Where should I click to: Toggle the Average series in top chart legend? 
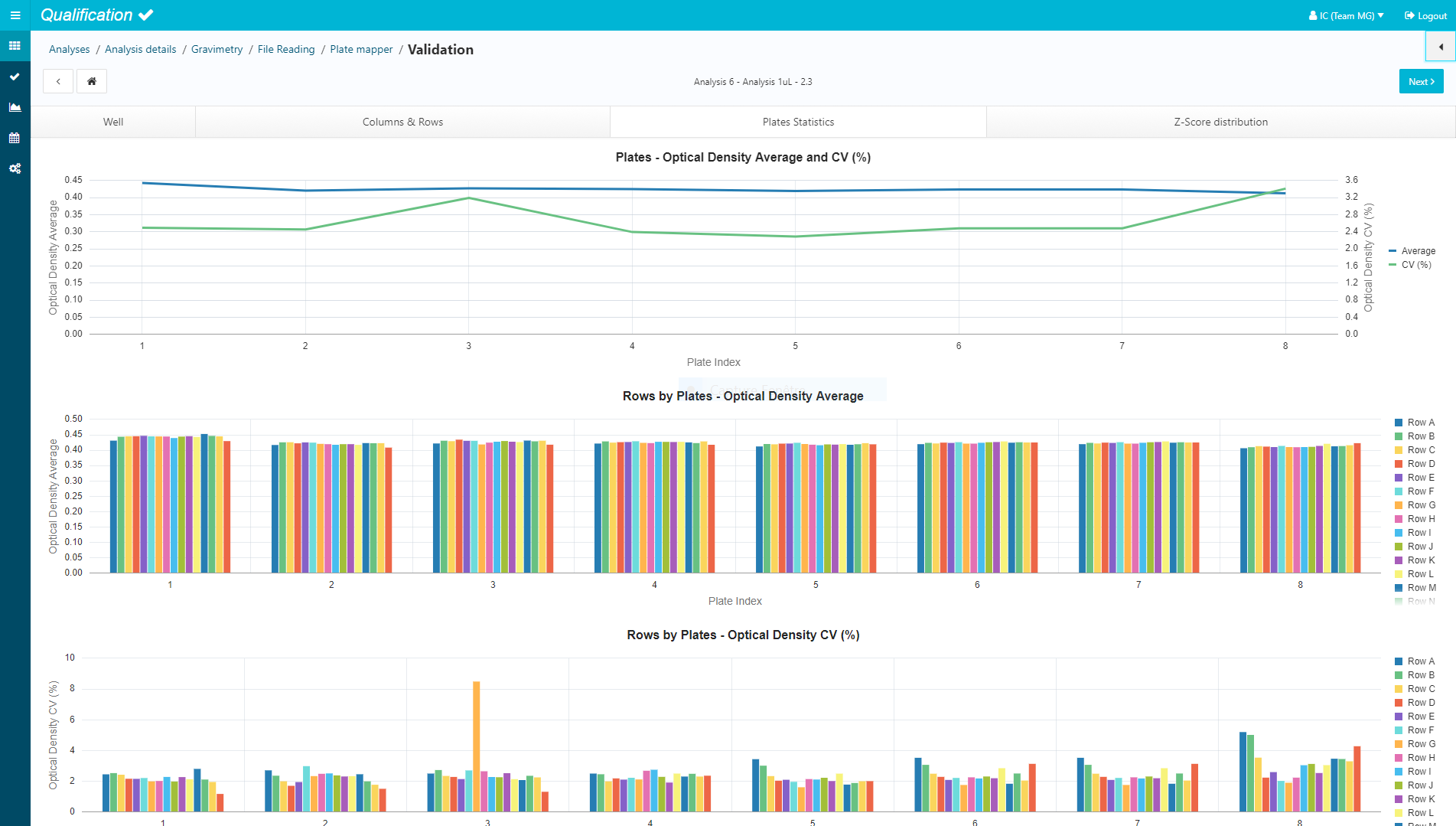coord(1412,251)
